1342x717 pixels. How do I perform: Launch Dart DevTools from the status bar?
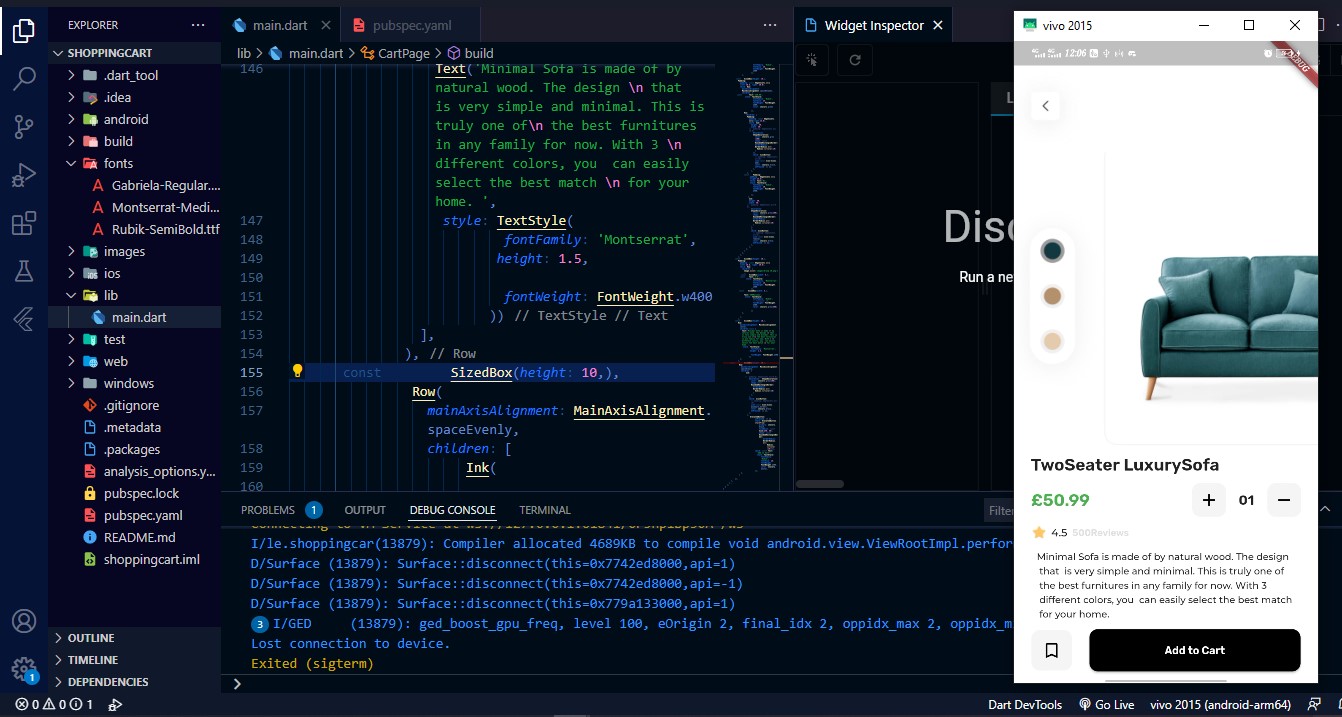(x=1025, y=704)
